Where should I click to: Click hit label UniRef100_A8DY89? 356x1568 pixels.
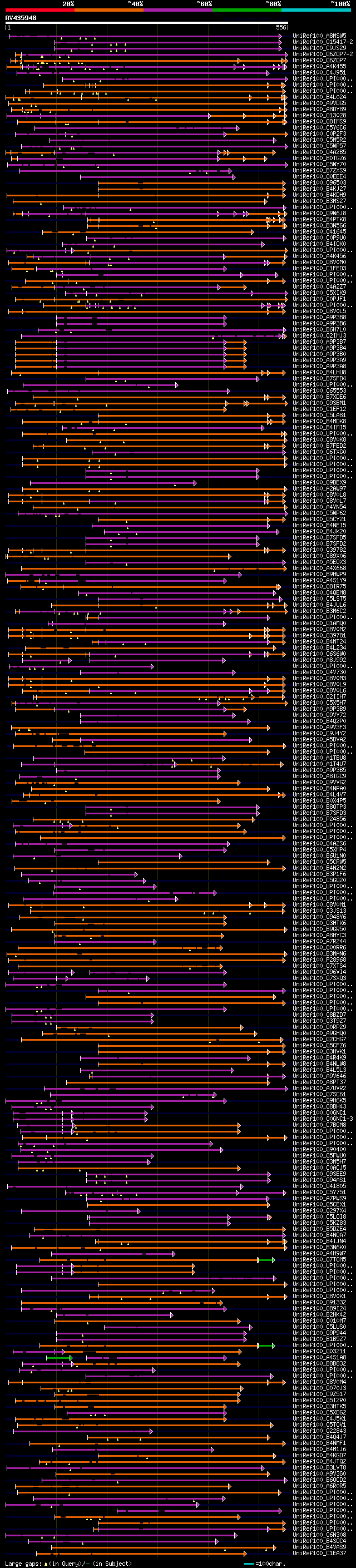pos(319,109)
